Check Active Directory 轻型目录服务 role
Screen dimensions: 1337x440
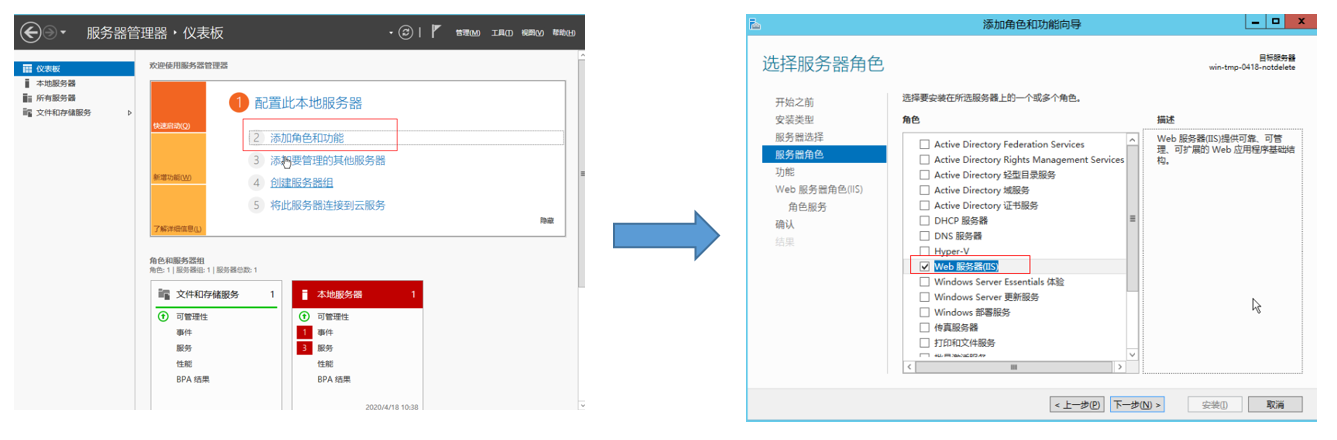click(924, 174)
